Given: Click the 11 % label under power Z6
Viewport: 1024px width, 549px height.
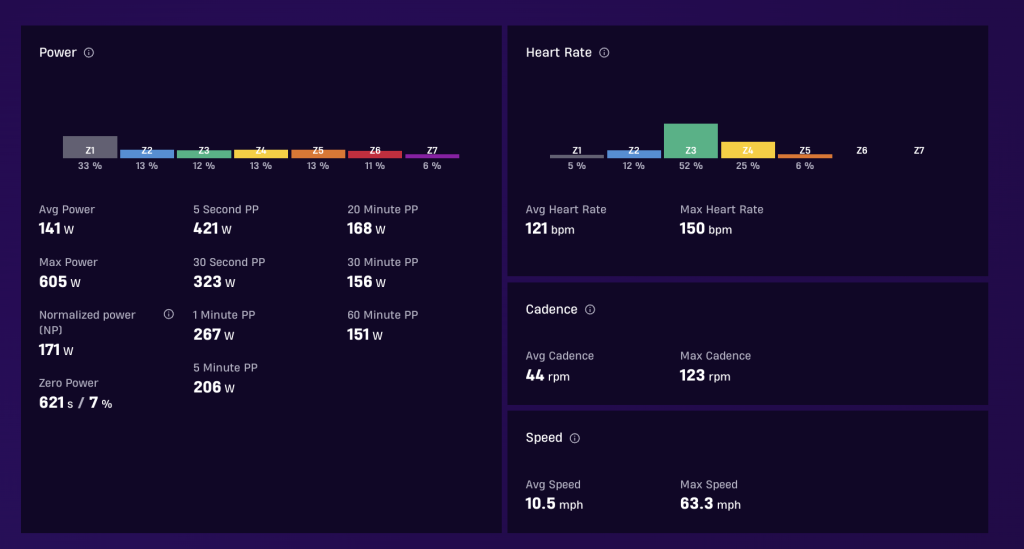Looking at the screenshot, I should click(x=375, y=166).
